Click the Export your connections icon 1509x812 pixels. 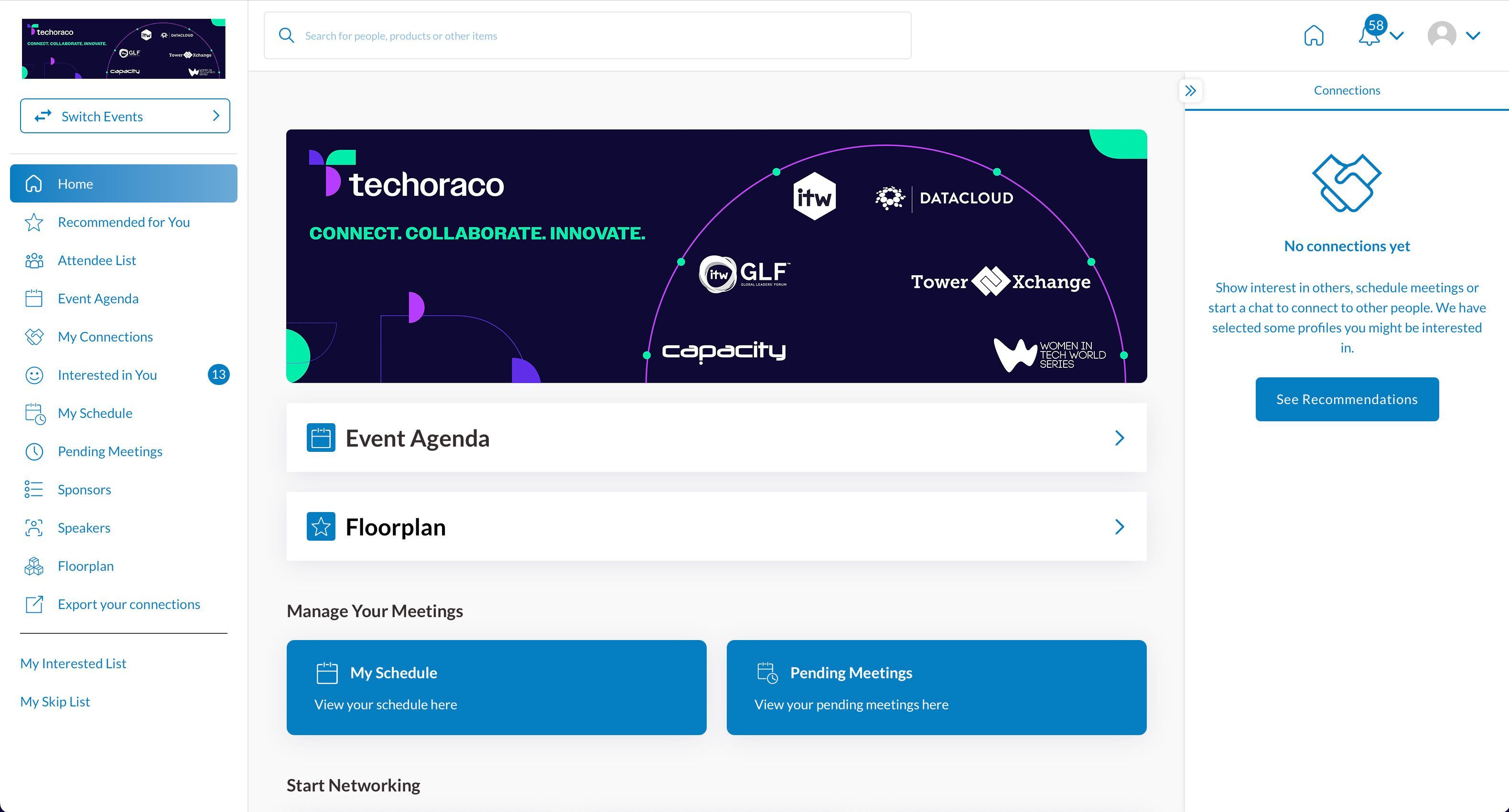tap(34, 604)
